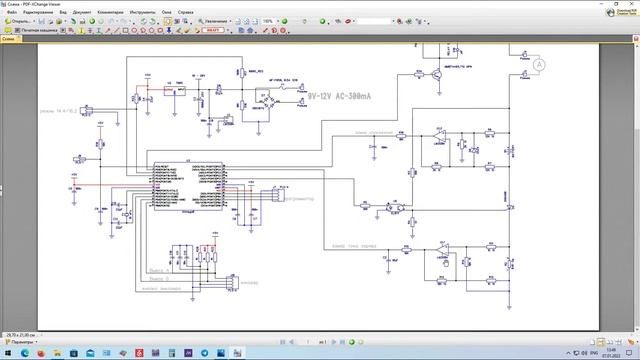Open the Файл menu

[12, 12]
